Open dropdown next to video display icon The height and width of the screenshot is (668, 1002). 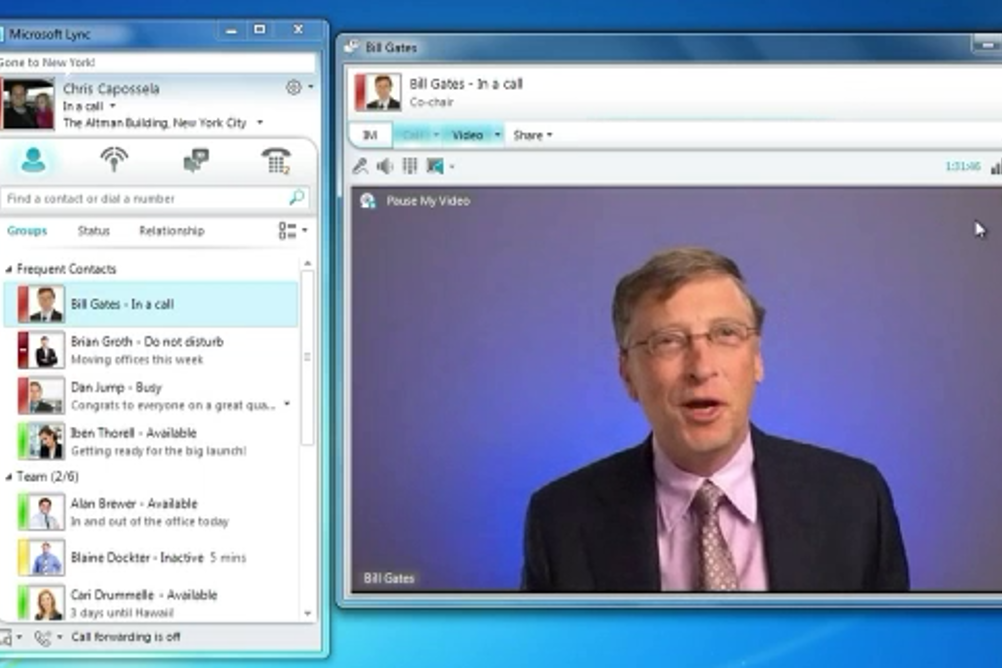pyautogui.click(x=452, y=167)
